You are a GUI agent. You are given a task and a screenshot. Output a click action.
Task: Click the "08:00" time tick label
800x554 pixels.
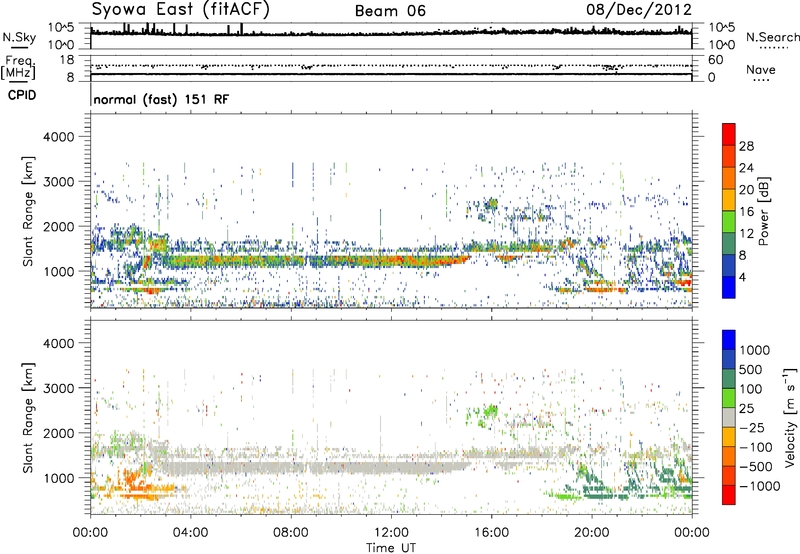291,533
